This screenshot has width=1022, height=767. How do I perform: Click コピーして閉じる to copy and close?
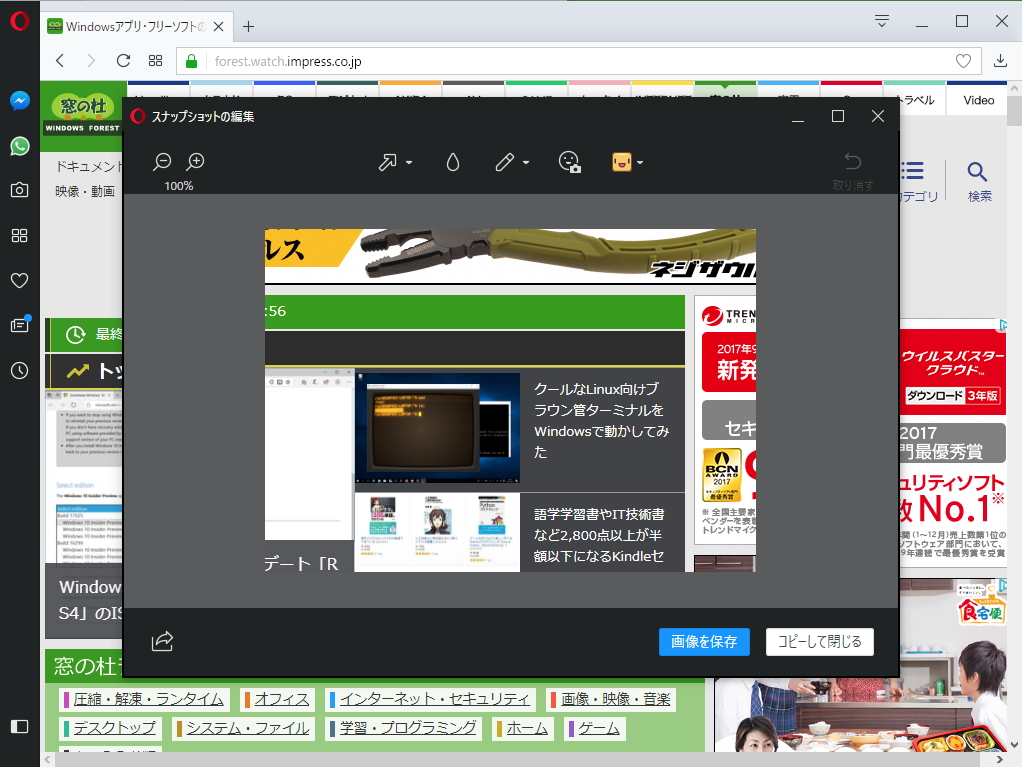819,642
